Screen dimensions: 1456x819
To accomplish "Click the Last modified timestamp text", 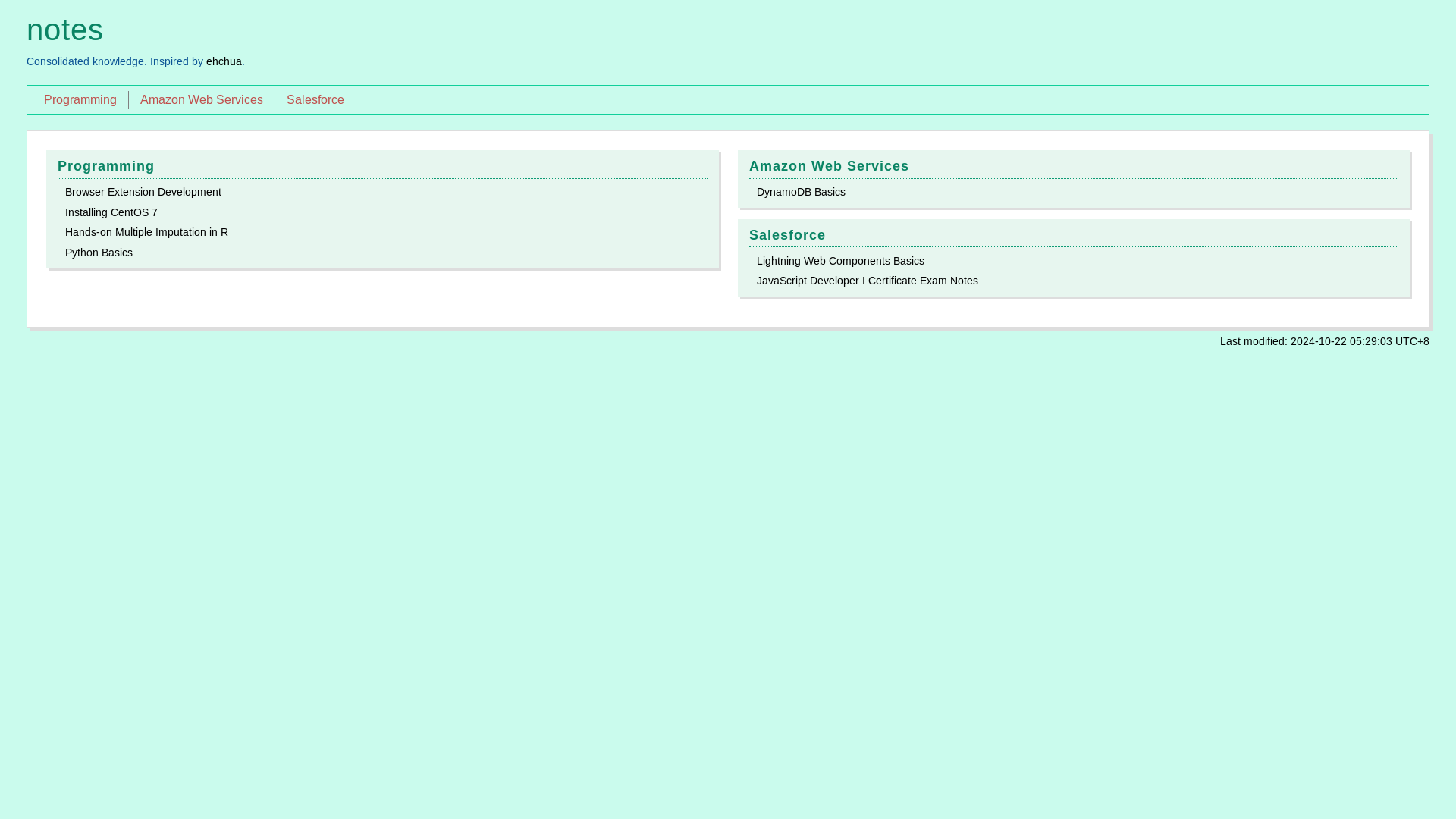I will pyautogui.click(x=1324, y=341).
